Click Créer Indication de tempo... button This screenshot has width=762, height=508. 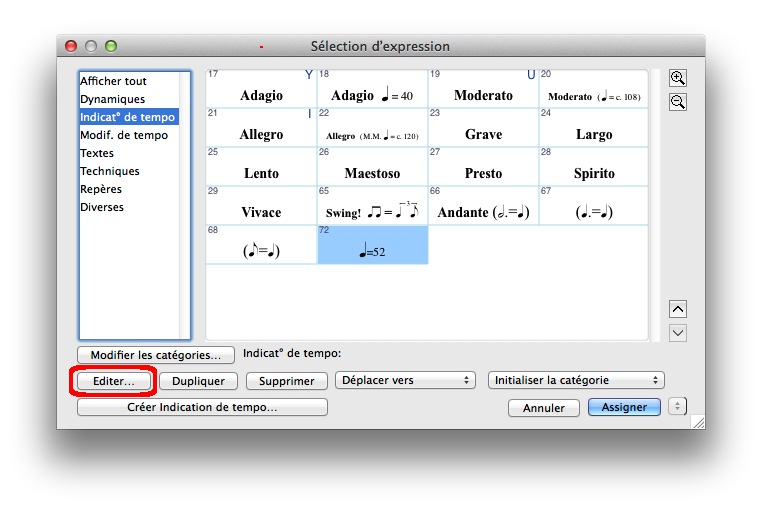point(202,407)
